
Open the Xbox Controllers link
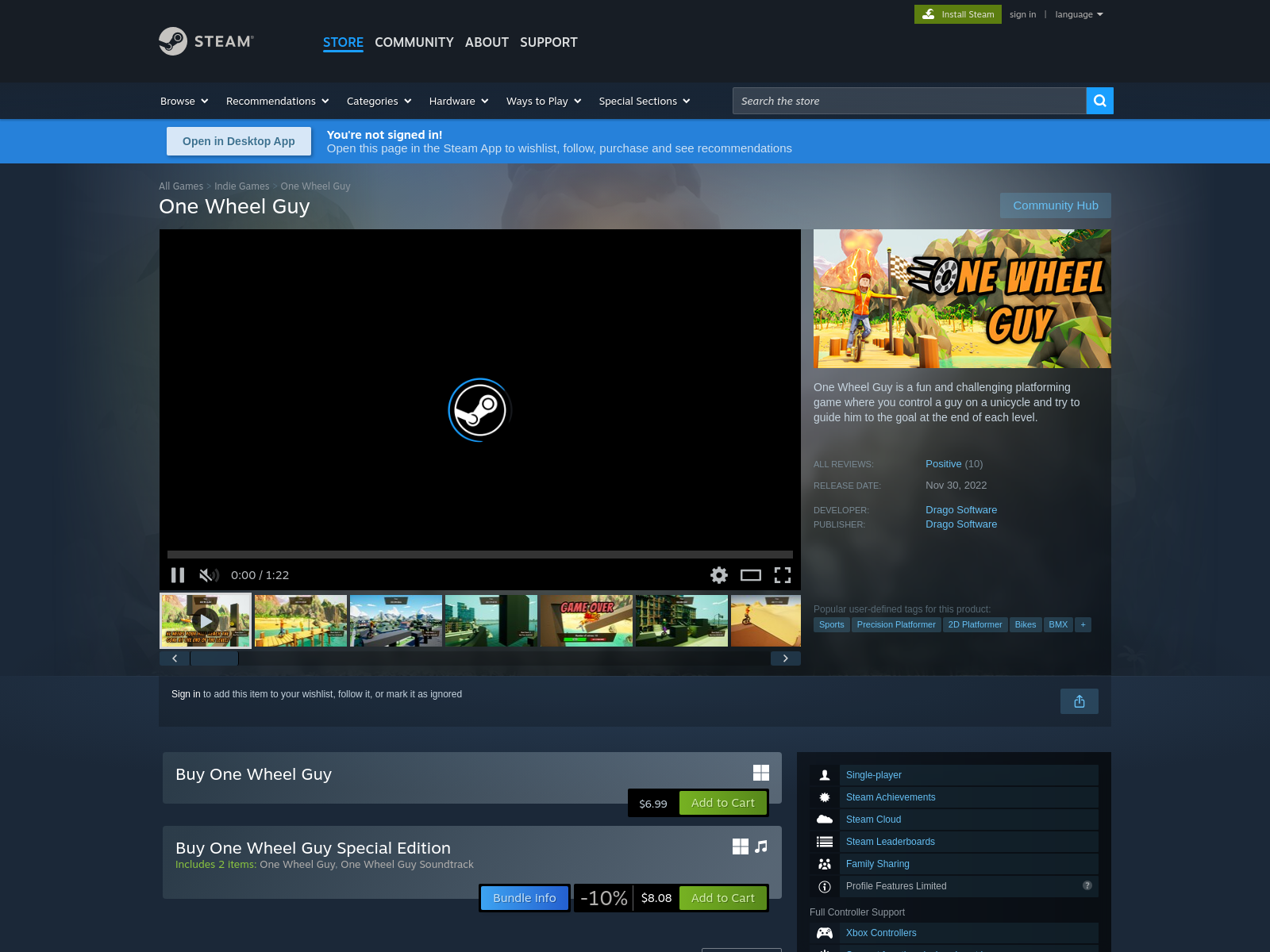[881, 933]
